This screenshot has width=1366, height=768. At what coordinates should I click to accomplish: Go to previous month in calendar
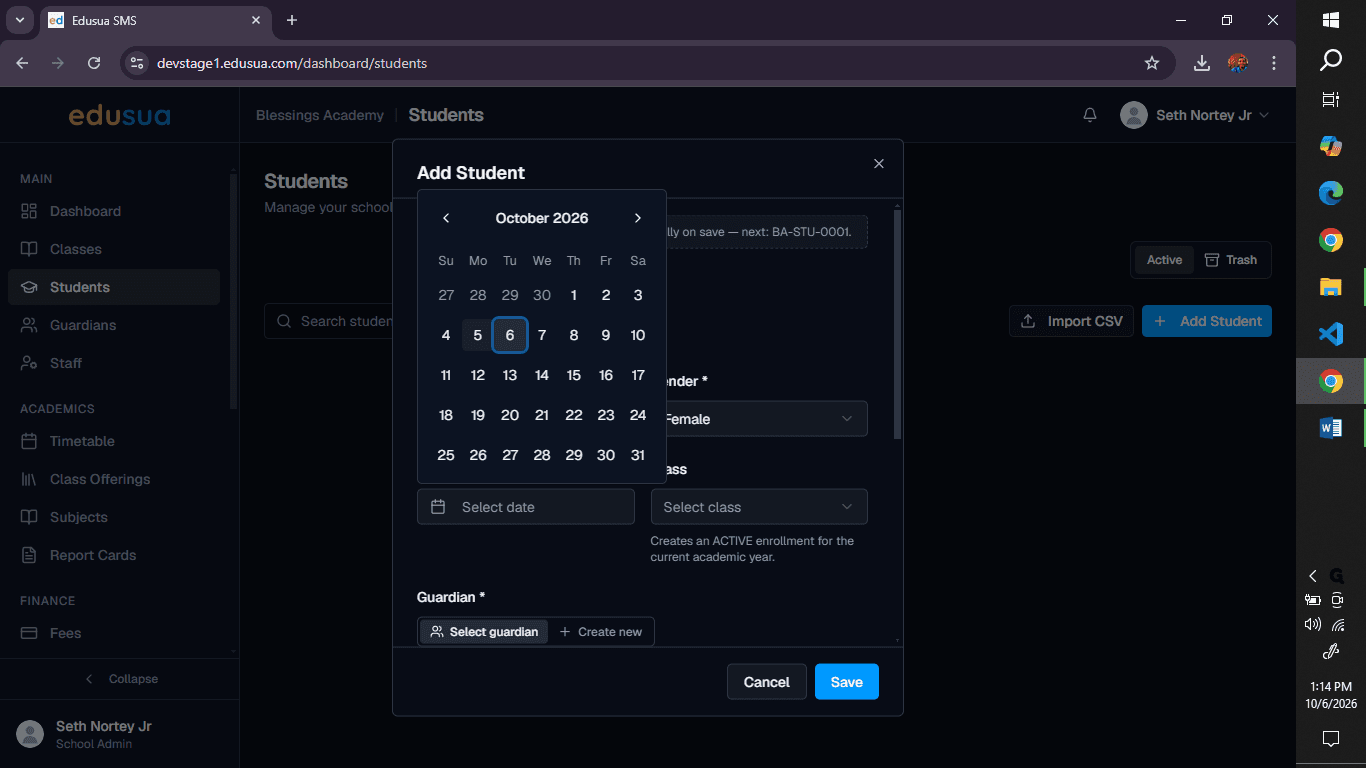446,218
